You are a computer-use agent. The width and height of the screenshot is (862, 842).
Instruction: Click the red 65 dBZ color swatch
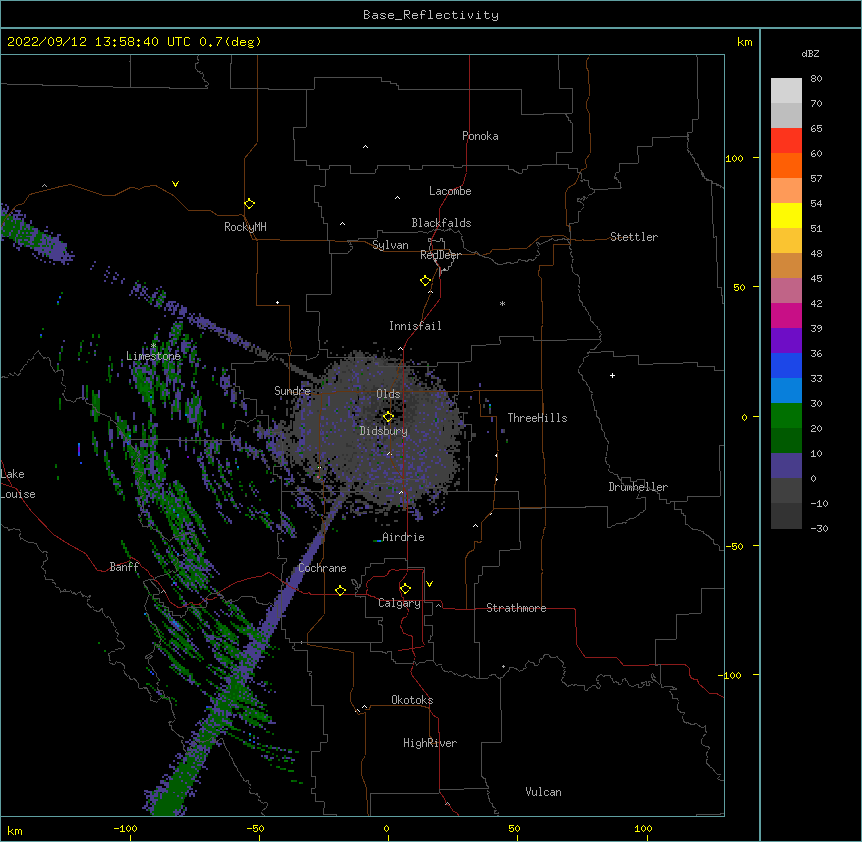[x=786, y=140]
